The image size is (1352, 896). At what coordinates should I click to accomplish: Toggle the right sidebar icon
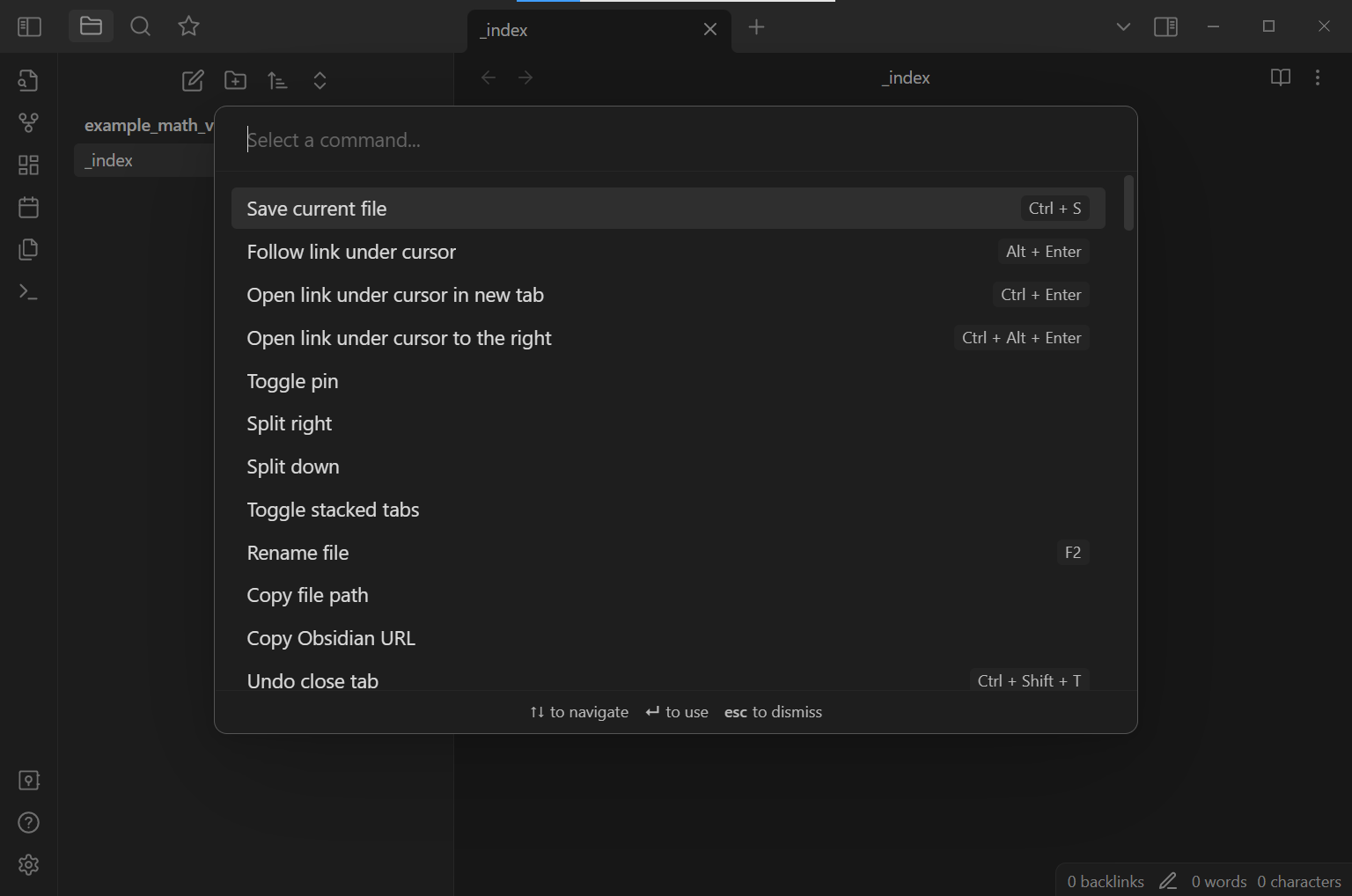pos(1165,26)
